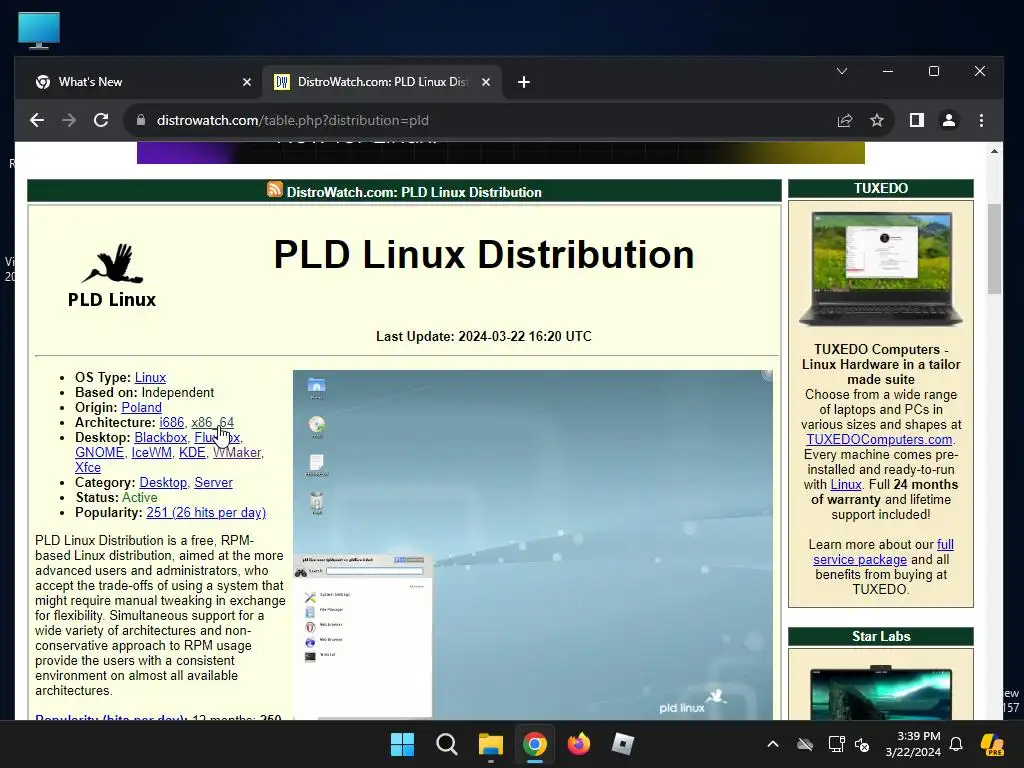This screenshot has height=768, width=1024.
Task: Open the desktop monitor icon
Action: coord(39,30)
